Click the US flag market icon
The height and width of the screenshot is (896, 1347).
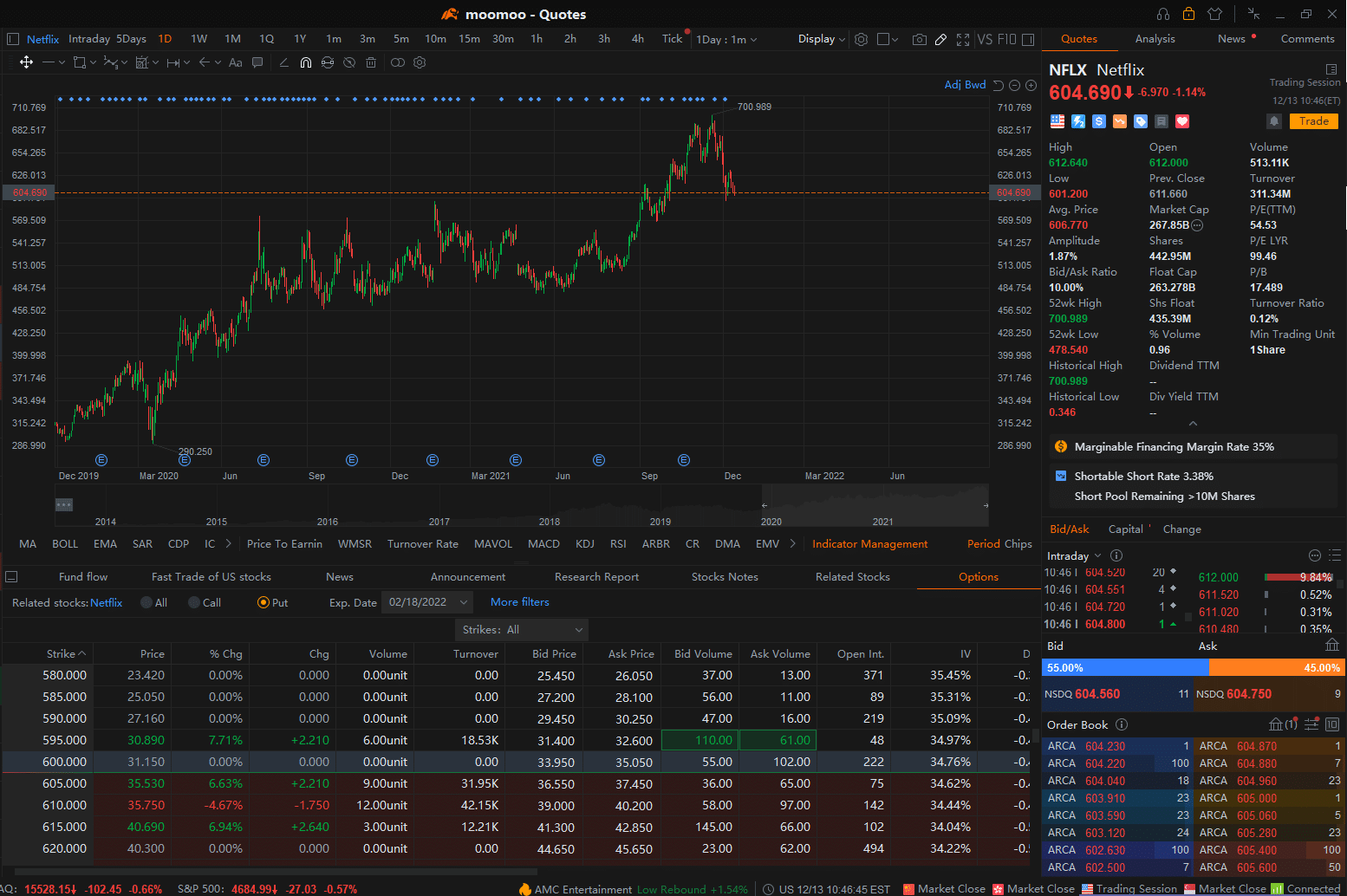click(x=1057, y=121)
